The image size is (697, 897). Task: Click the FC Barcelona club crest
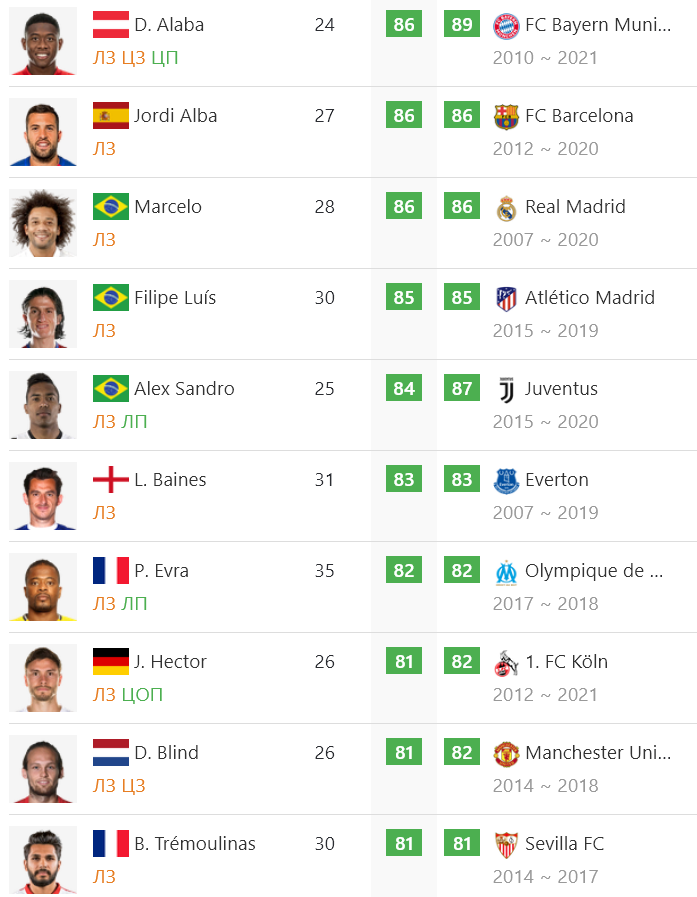click(x=506, y=117)
